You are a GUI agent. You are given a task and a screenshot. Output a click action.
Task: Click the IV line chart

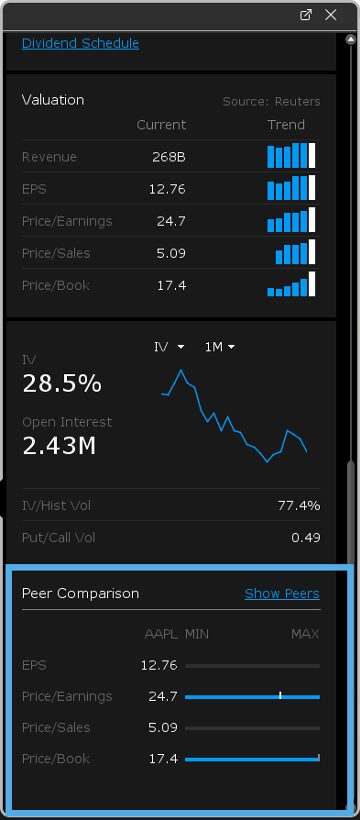coord(234,416)
